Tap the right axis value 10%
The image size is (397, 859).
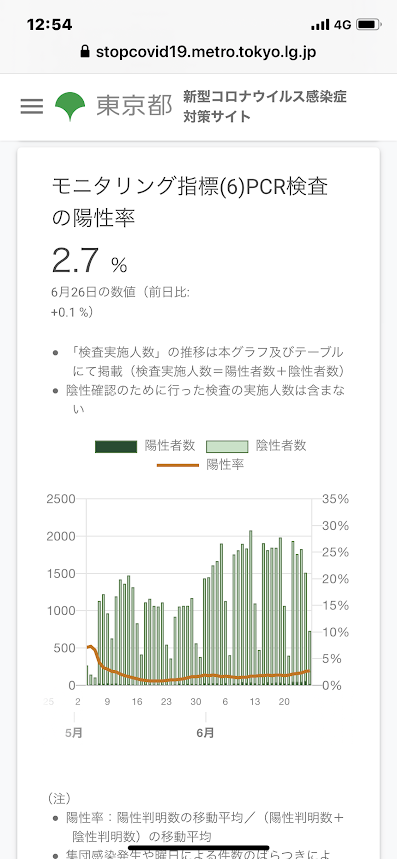click(336, 632)
